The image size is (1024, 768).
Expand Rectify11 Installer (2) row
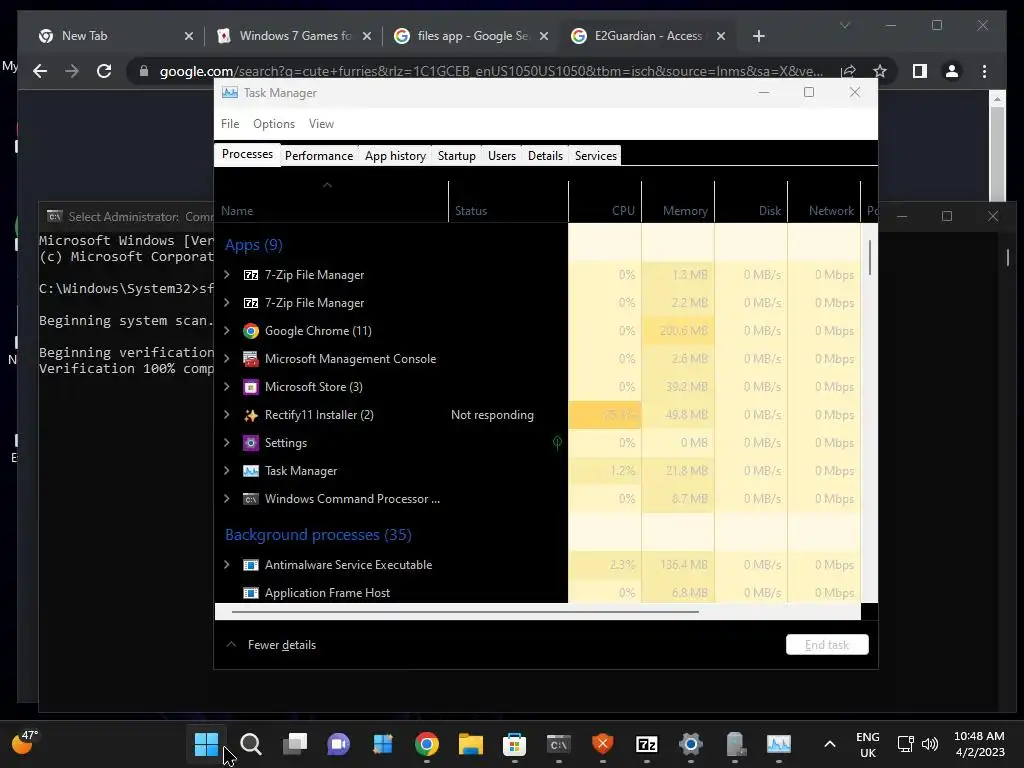pos(227,415)
